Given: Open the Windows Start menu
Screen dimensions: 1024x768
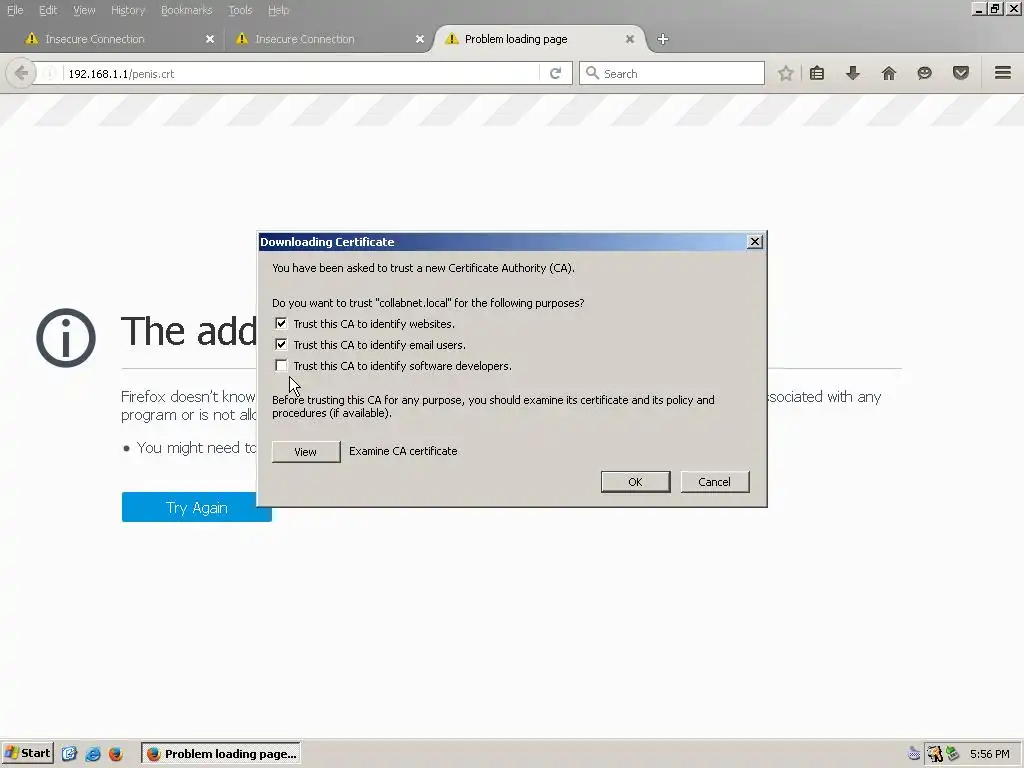Looking at the screenshot, I should coord(27,754).
